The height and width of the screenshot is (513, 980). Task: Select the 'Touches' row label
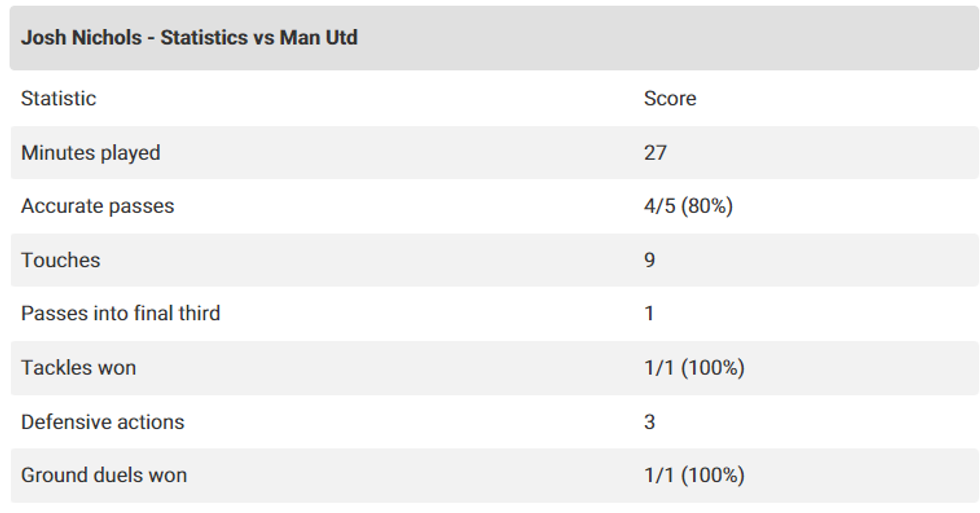tap(61, 260)
